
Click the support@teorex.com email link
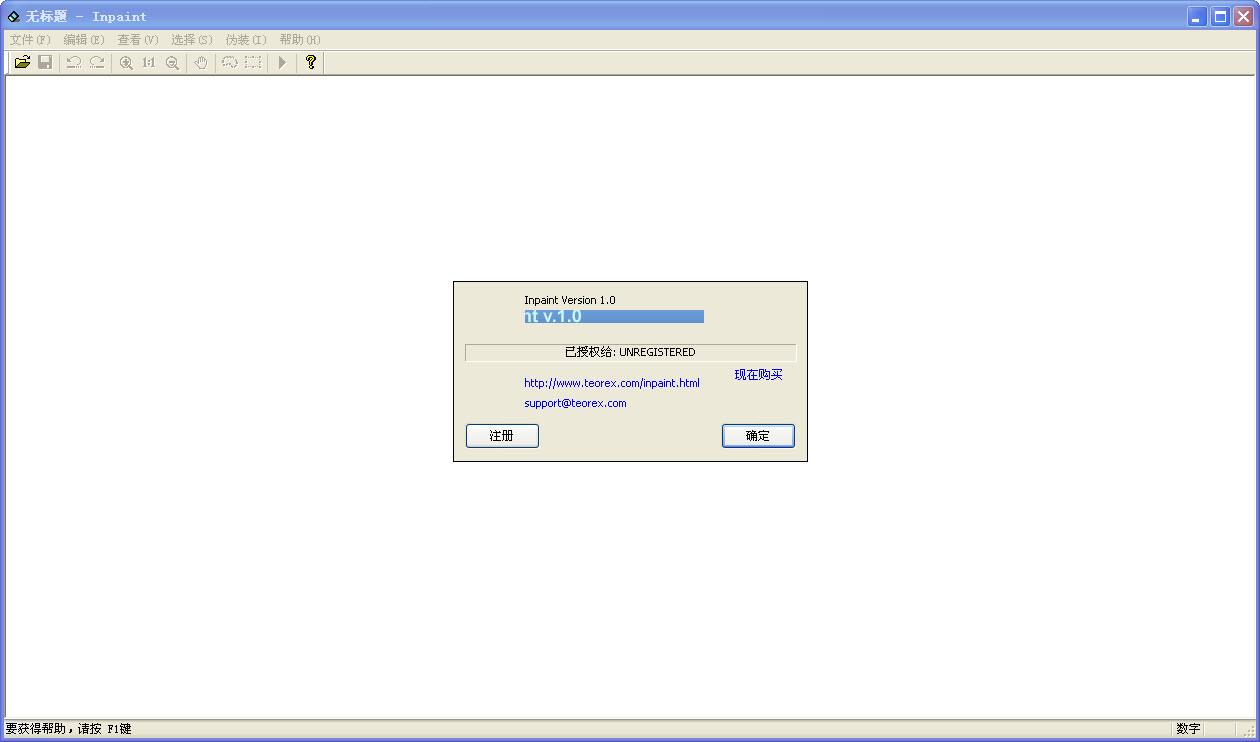click(x=575, y=404)
